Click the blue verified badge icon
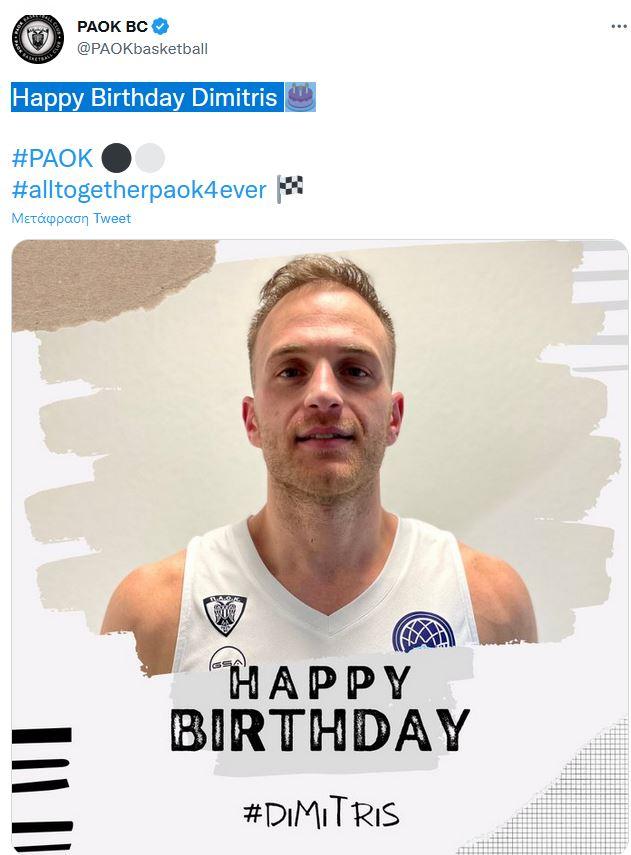Screen dimensions: 631x855 point(160,26)
